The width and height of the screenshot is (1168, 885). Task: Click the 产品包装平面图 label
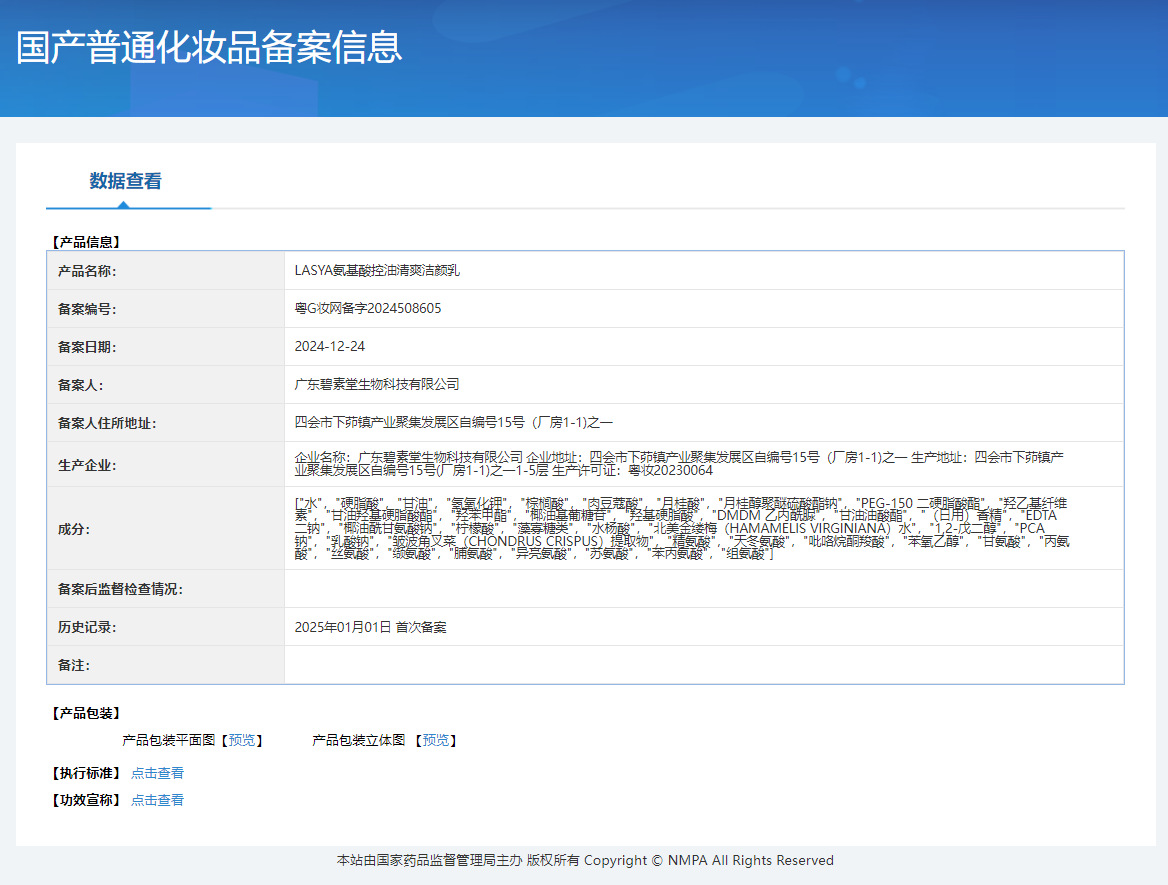pos(168,740)
